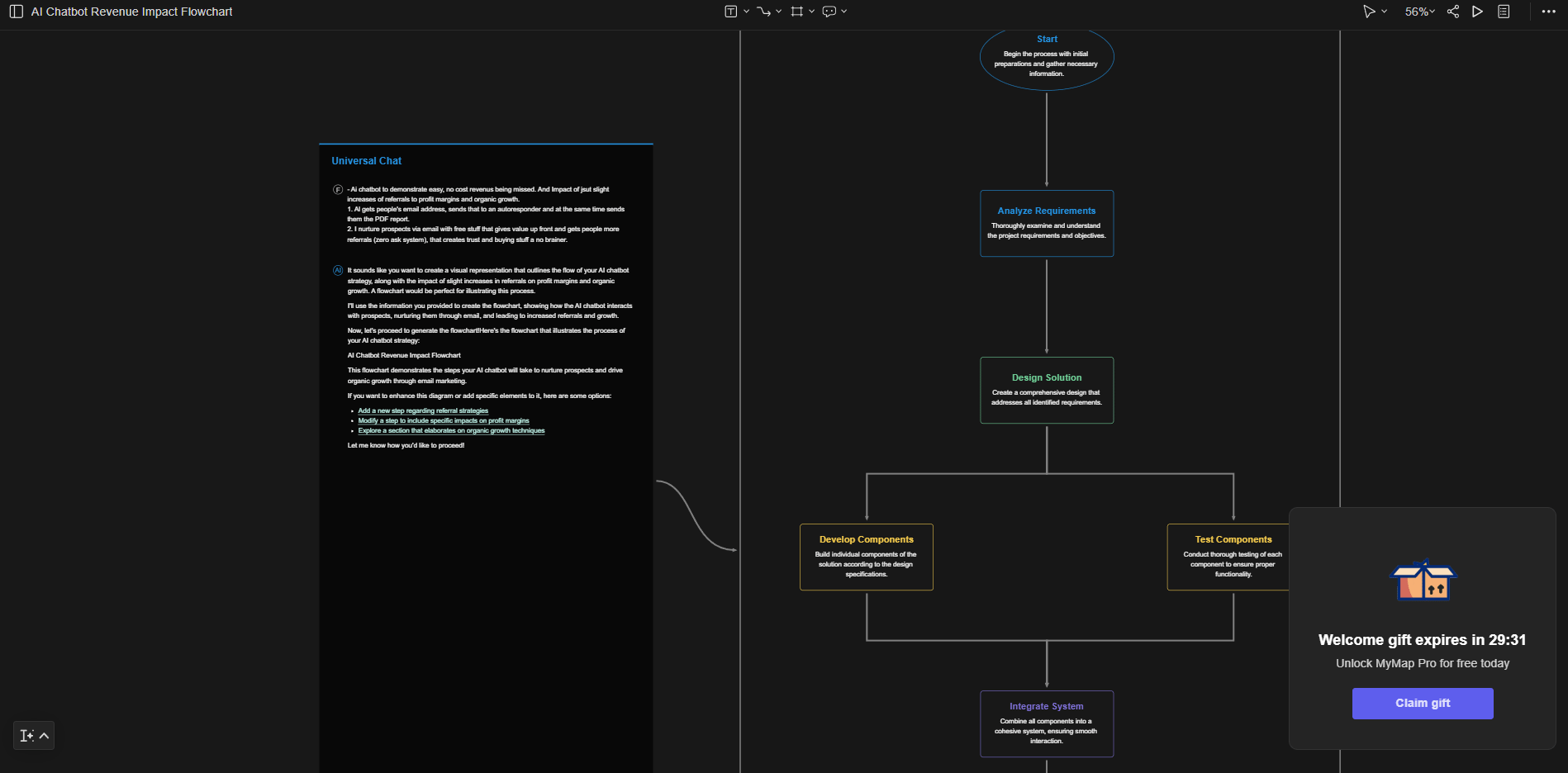Start presentation with the play icon
The height and width of the screenshot is (773, 1568).
[1478, 11]
